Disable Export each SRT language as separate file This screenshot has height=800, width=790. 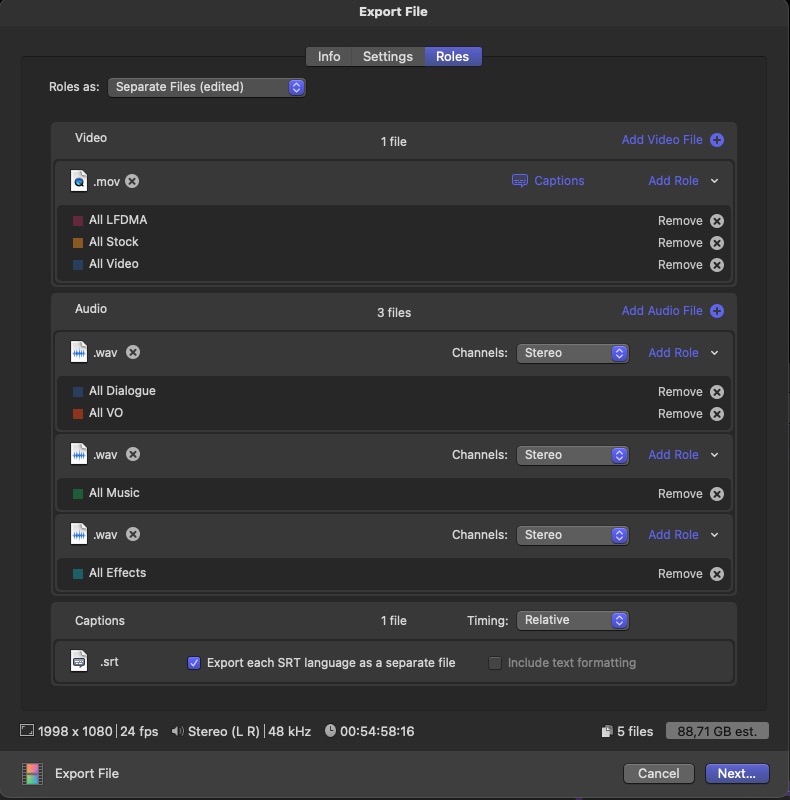tap(194, 663)
